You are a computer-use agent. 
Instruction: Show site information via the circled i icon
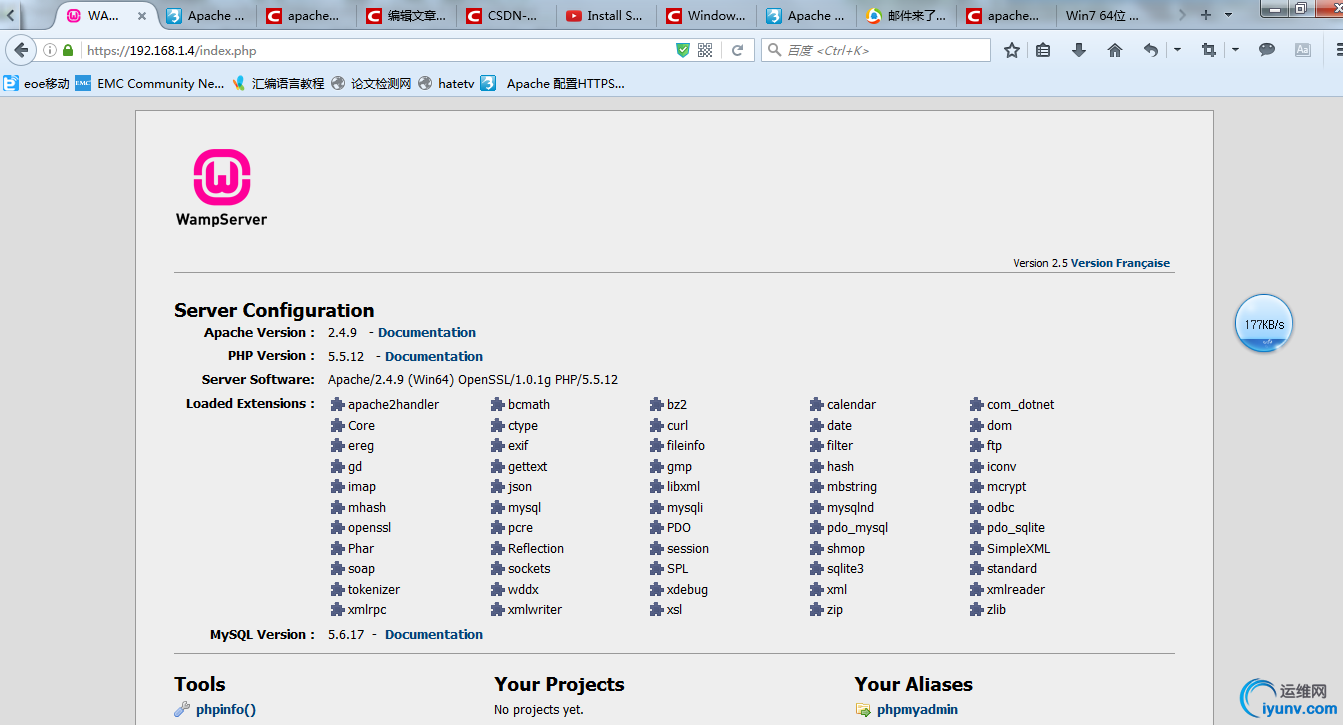click(50, 50)
